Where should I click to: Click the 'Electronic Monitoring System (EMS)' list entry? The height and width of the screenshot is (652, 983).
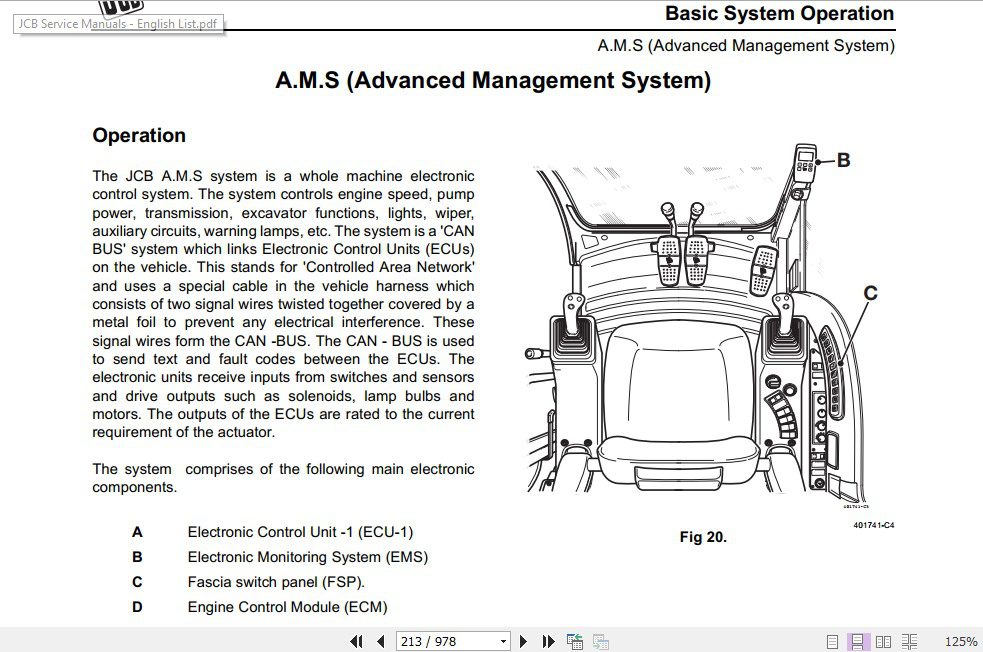308,557
